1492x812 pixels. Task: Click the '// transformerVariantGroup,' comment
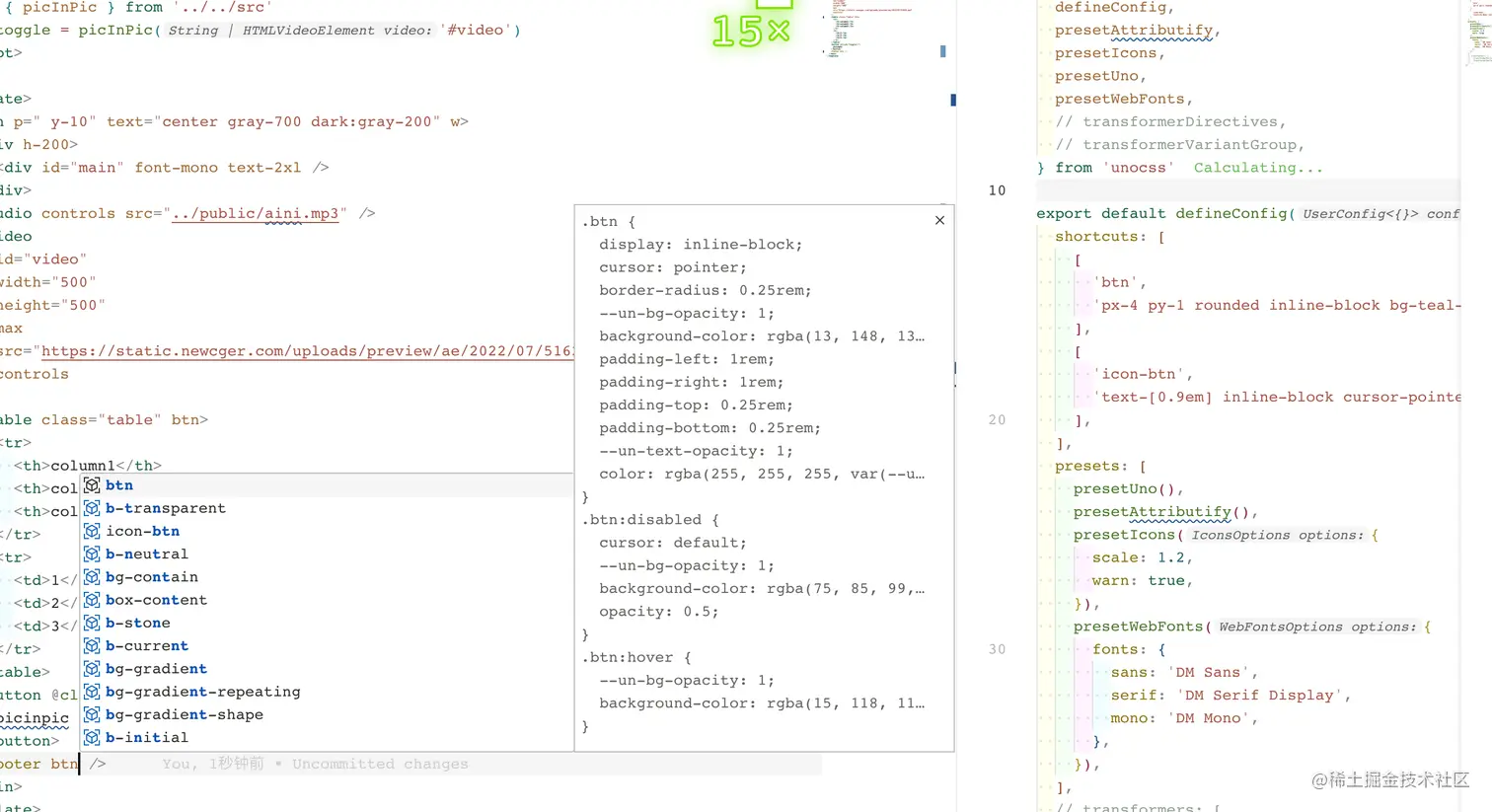click(1180, 145)
